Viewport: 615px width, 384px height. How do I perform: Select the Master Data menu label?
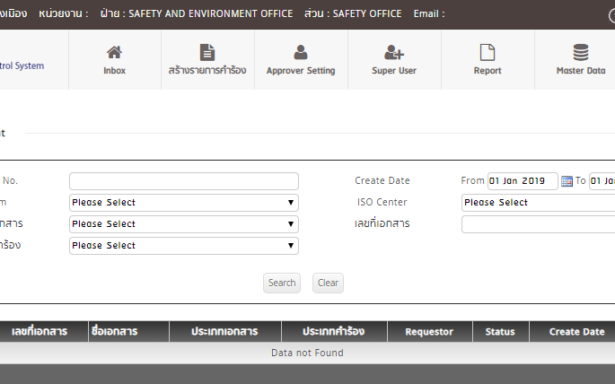tap(581, 71)
